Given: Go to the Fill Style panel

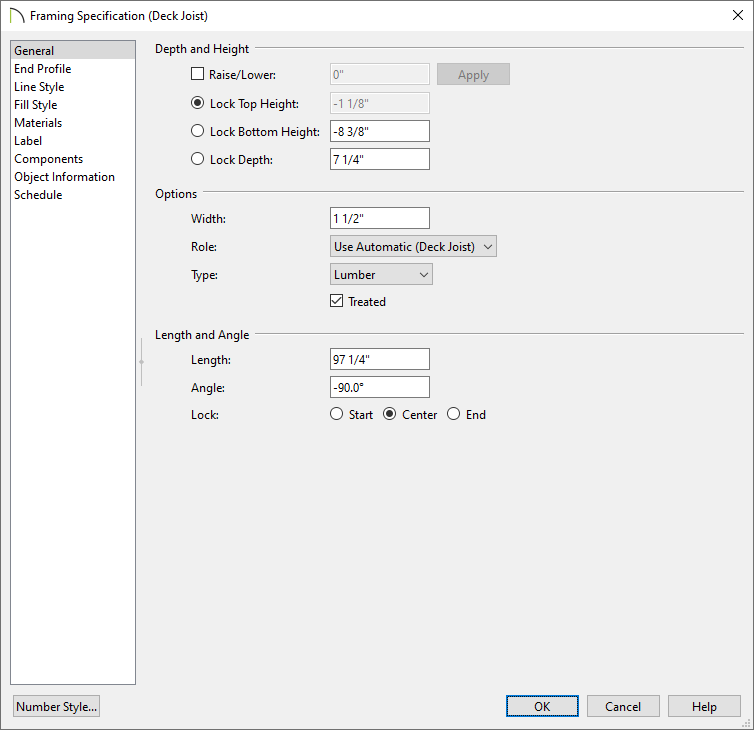Looking at the screenshot, I should pyautogui.click(x=73, y=105).
